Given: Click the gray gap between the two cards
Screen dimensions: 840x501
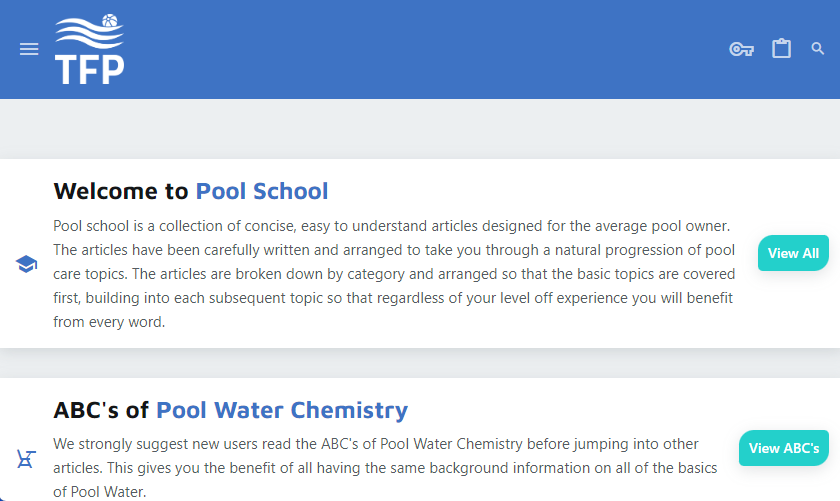Looking at the screenshot, I should coord(420,363).
